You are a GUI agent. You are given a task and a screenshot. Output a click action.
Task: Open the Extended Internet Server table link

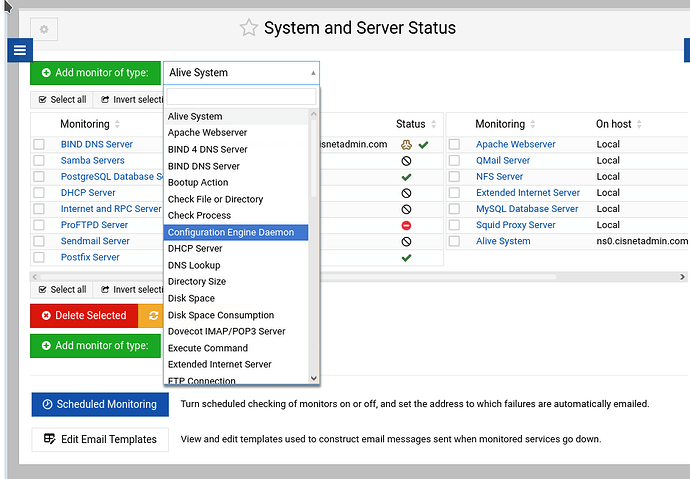coord(528,193)
